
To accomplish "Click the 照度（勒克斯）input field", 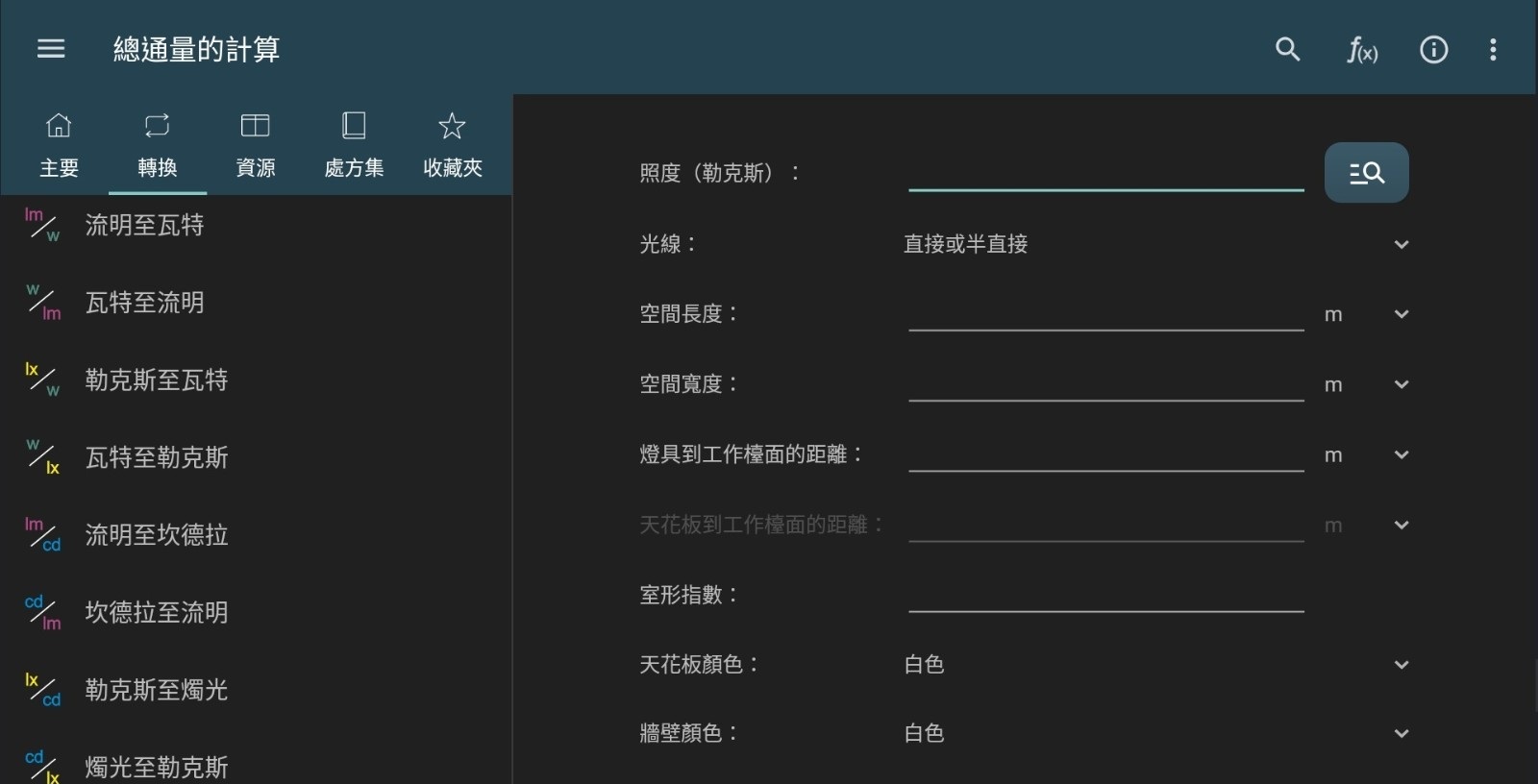I will (x=1105, y=173).
